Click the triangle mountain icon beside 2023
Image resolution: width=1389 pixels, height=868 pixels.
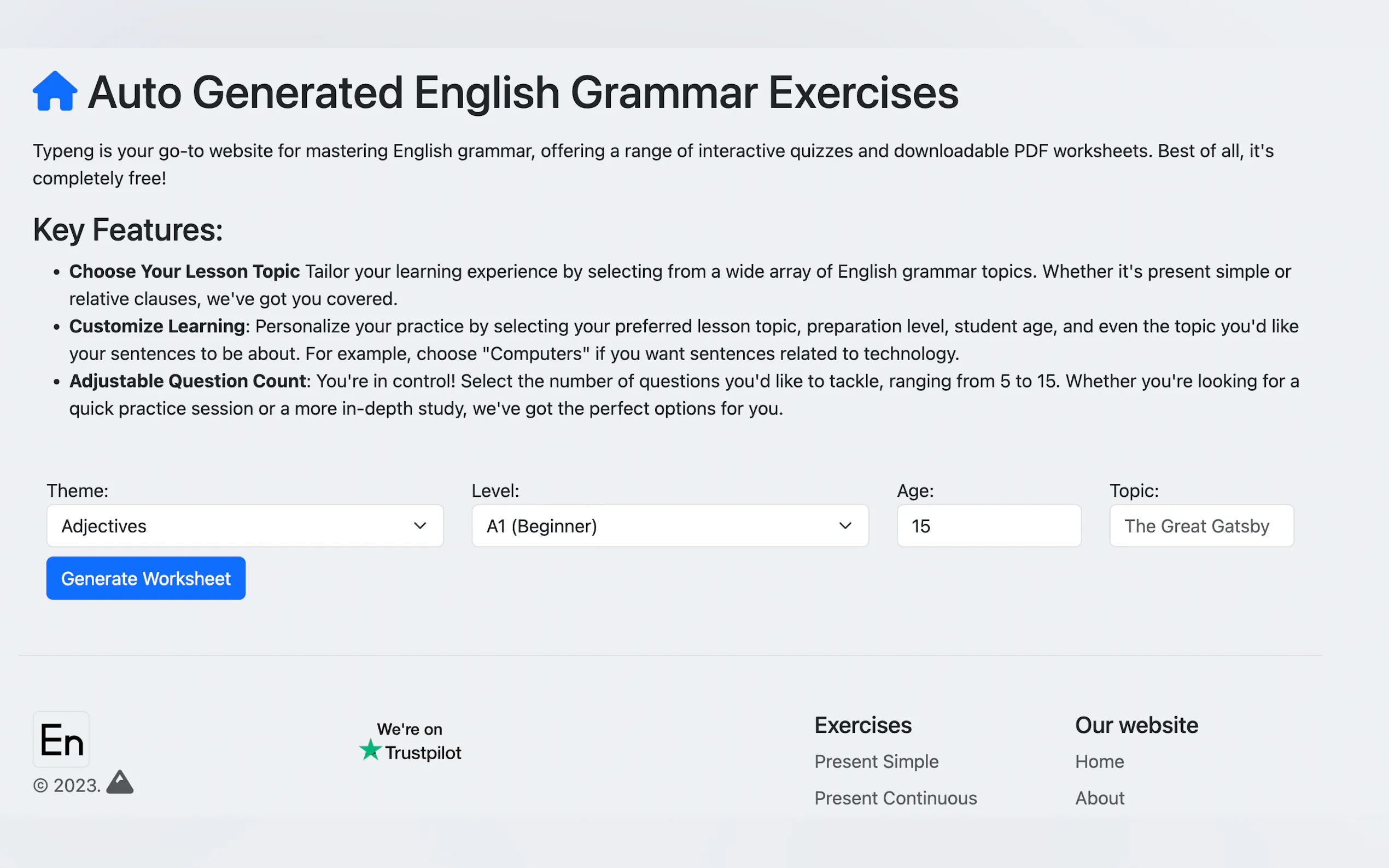pos(120,783)
